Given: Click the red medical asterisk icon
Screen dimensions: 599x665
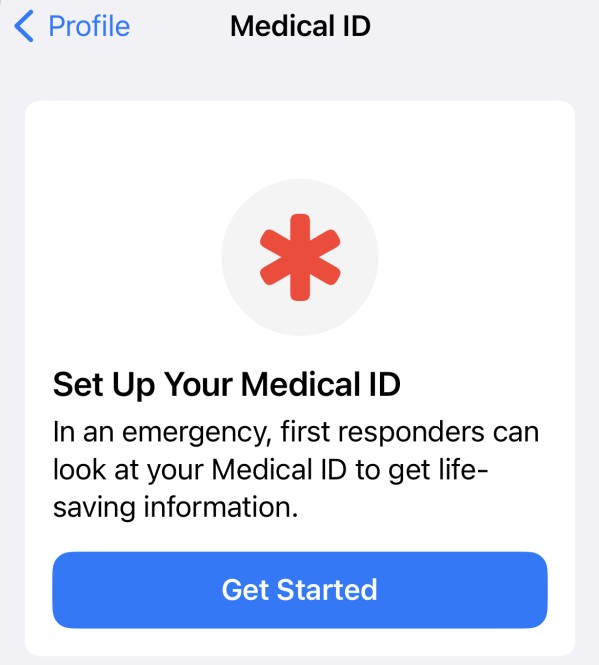Looking at the screenshot, I should click(x=300, y=257).
